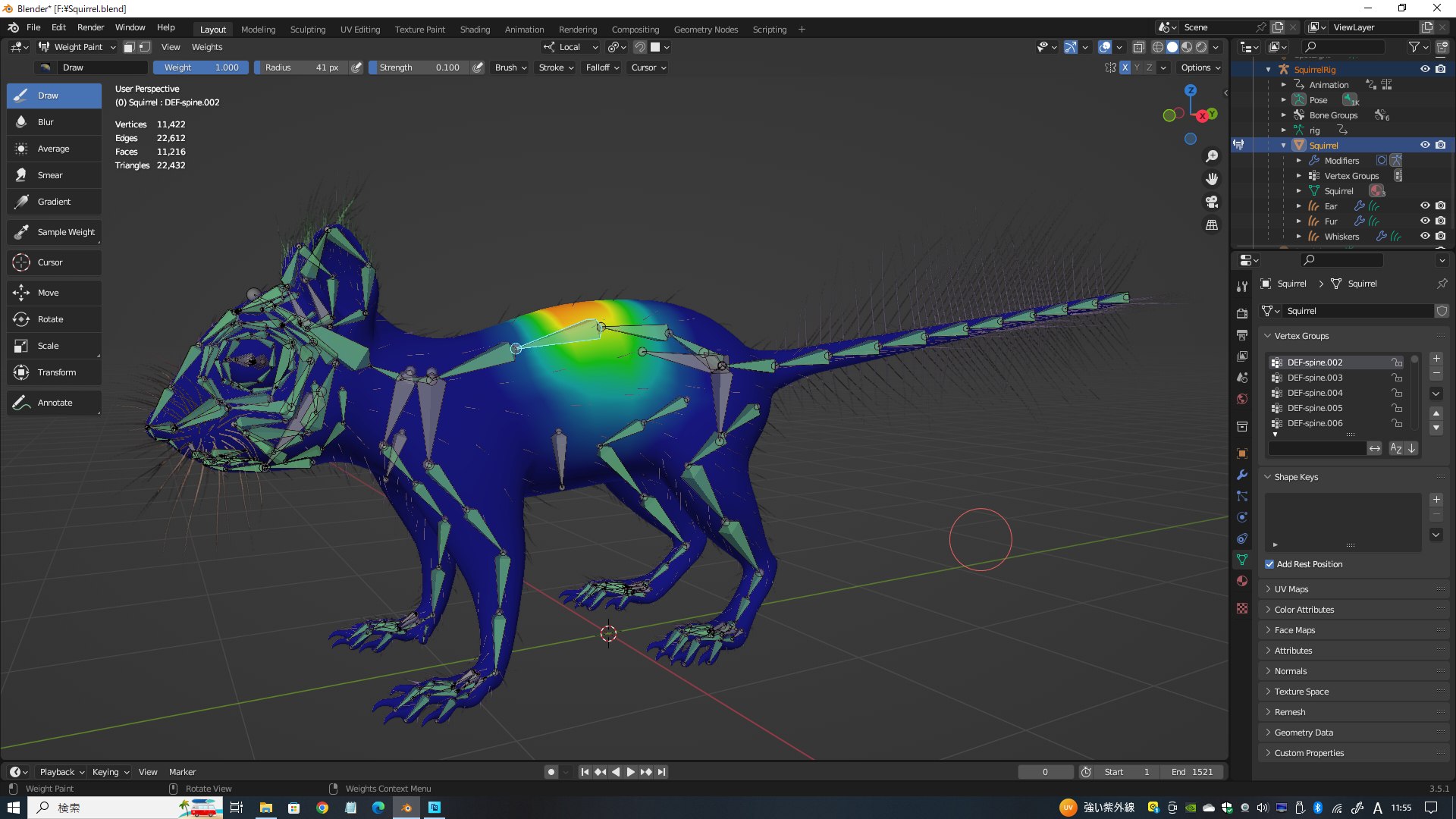Viewport: 1456px width, 819px height.
Task: Click the pan view hand icon
Action: point(1212,179)
